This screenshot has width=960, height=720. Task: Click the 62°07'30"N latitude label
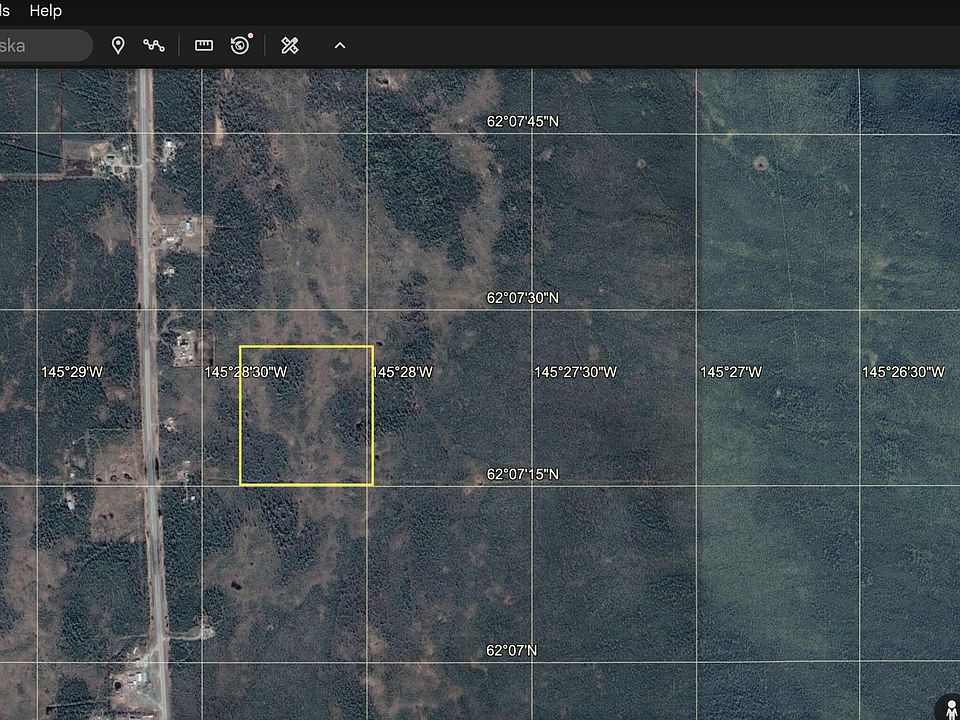(x=523, y=298)
